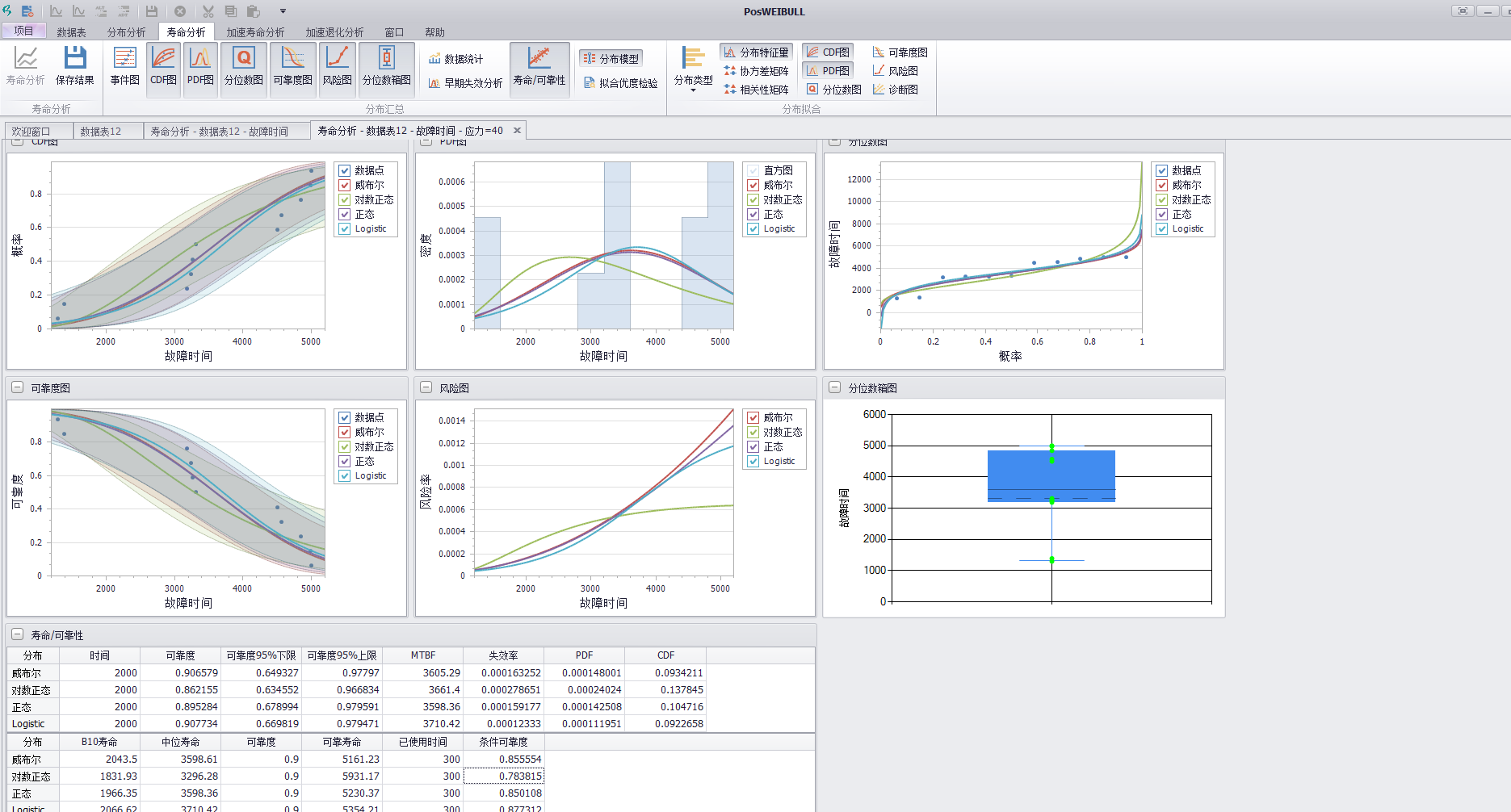1511x812 pixels.
Task: Open the quick access toolbar customize arrow
Action: click(283, 11)
